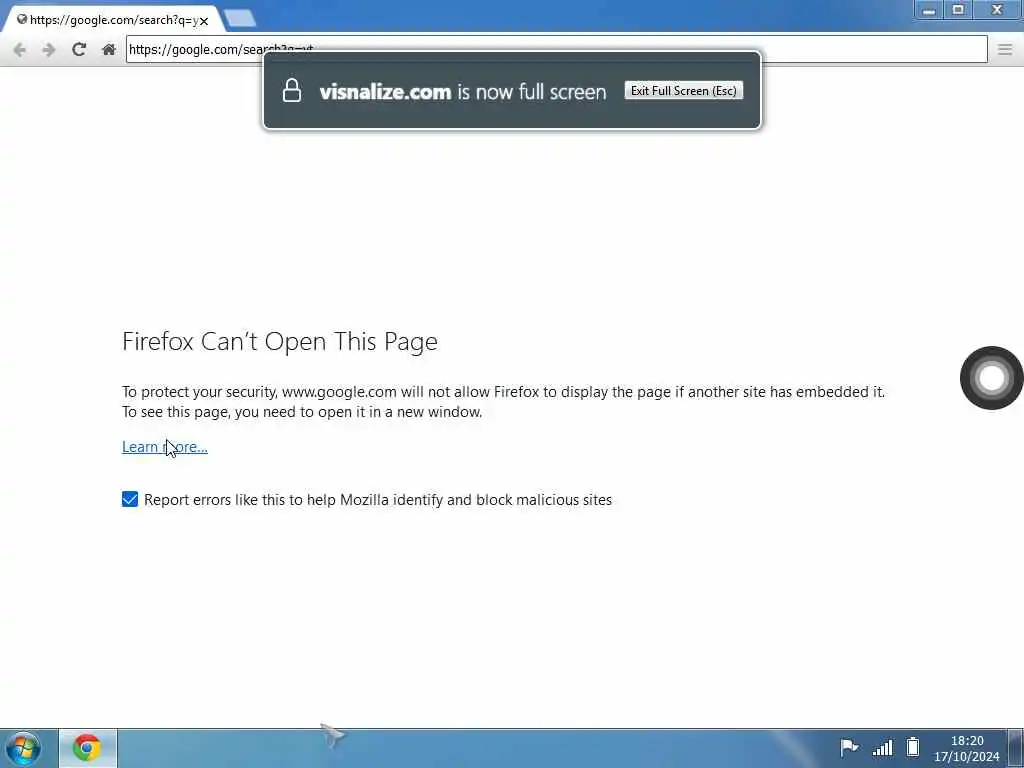
Task: Maximize the browser window
Action: click(x=958, y=10)
